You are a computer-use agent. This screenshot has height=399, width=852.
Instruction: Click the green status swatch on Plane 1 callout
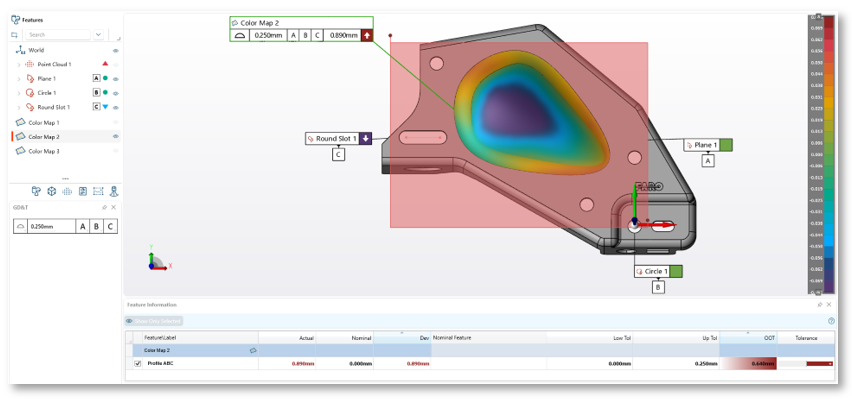pyautogui.click(x=726, y=145)
